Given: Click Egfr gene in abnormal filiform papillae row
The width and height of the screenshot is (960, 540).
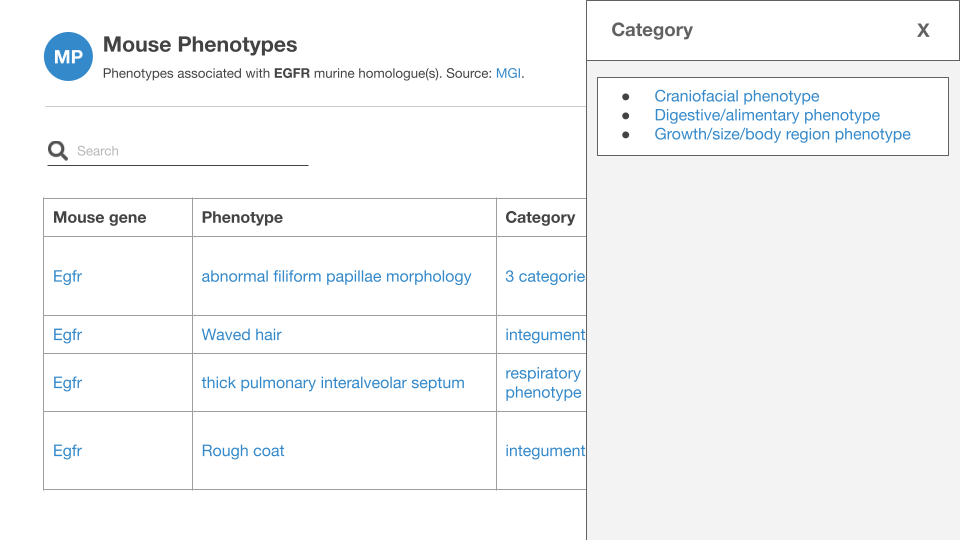Looking at the screenshot, I should tap(67, 277).
